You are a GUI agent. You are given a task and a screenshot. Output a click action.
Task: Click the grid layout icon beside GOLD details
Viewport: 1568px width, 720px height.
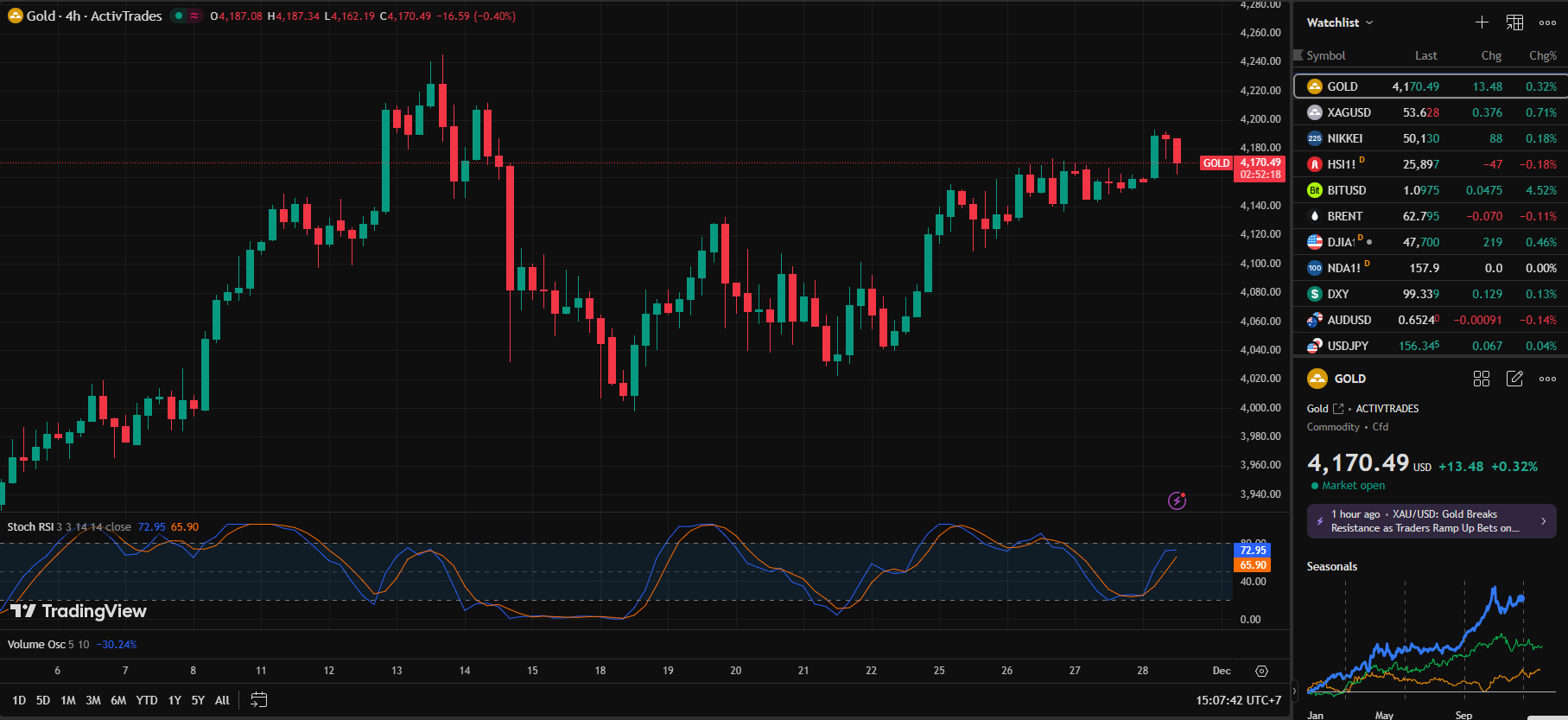tap(1482, 379)
